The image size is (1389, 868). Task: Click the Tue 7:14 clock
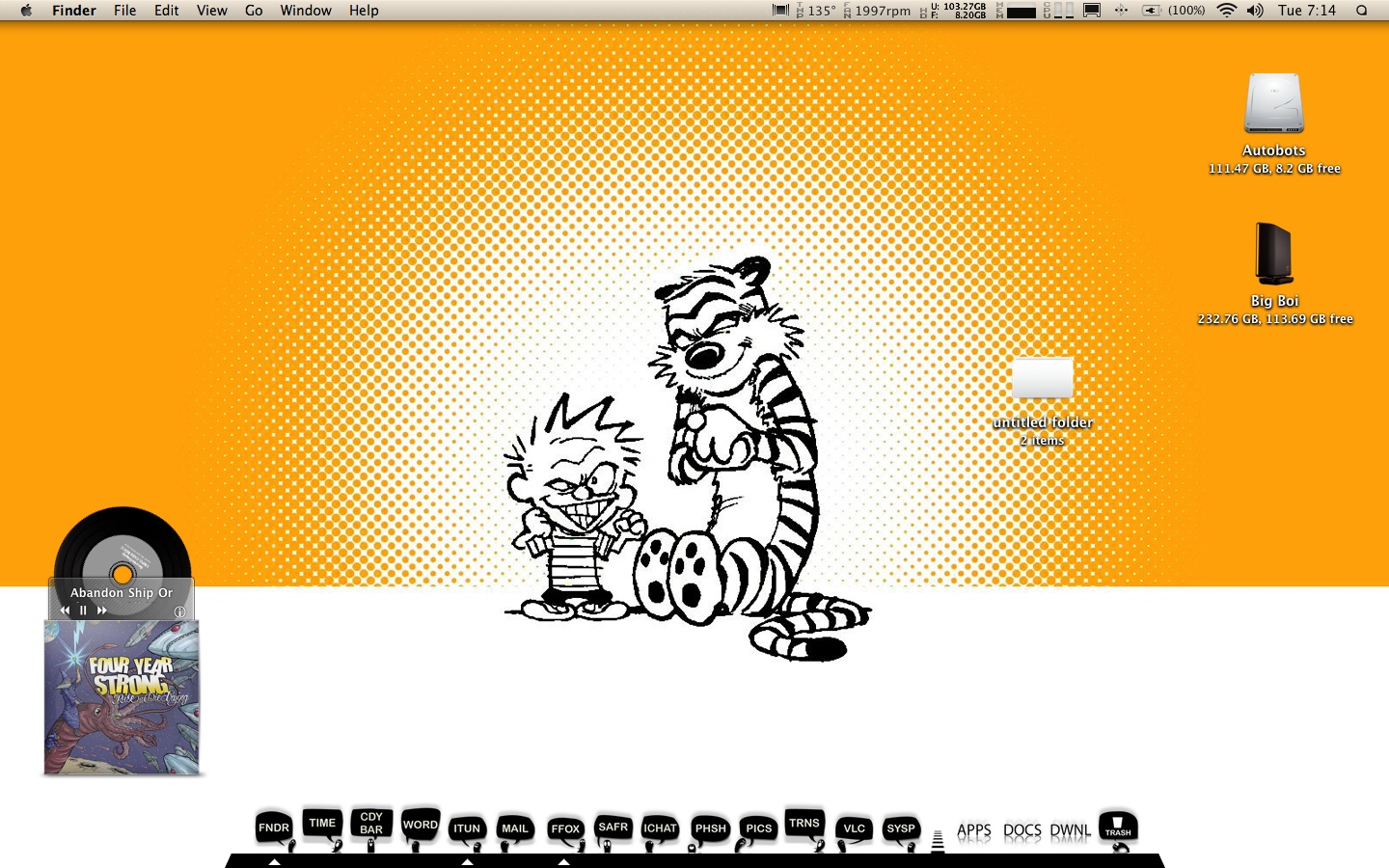tap(1307, 11)
